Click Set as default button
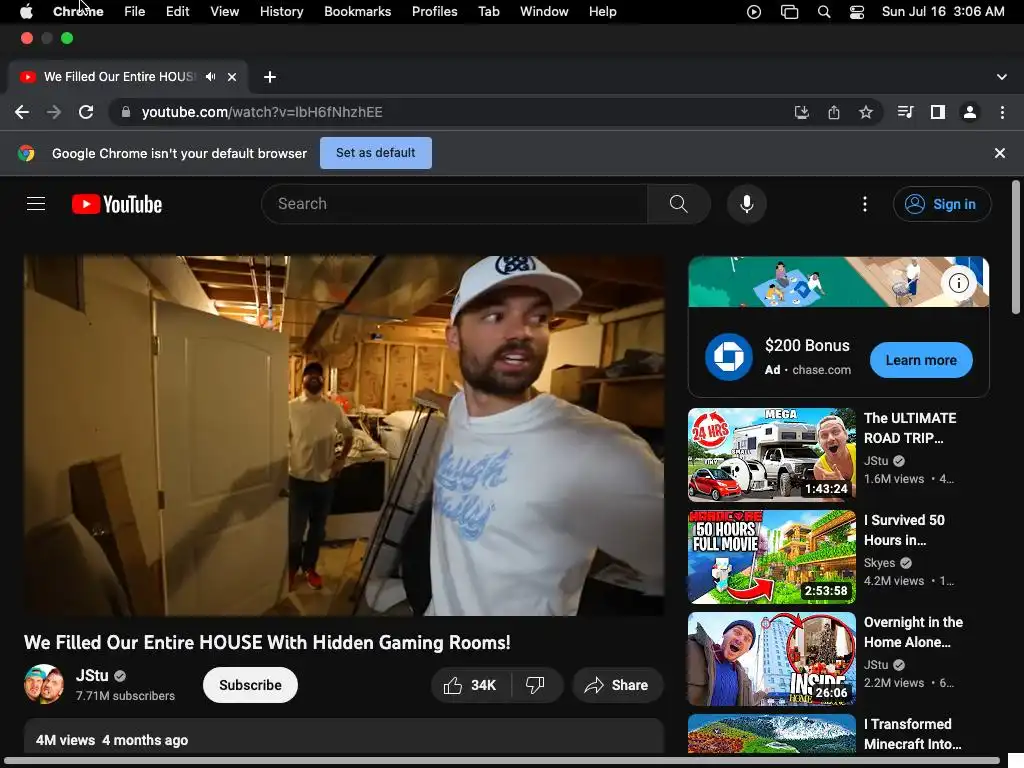This screenshot has width=1024, height=768. [x=376, y=153]
